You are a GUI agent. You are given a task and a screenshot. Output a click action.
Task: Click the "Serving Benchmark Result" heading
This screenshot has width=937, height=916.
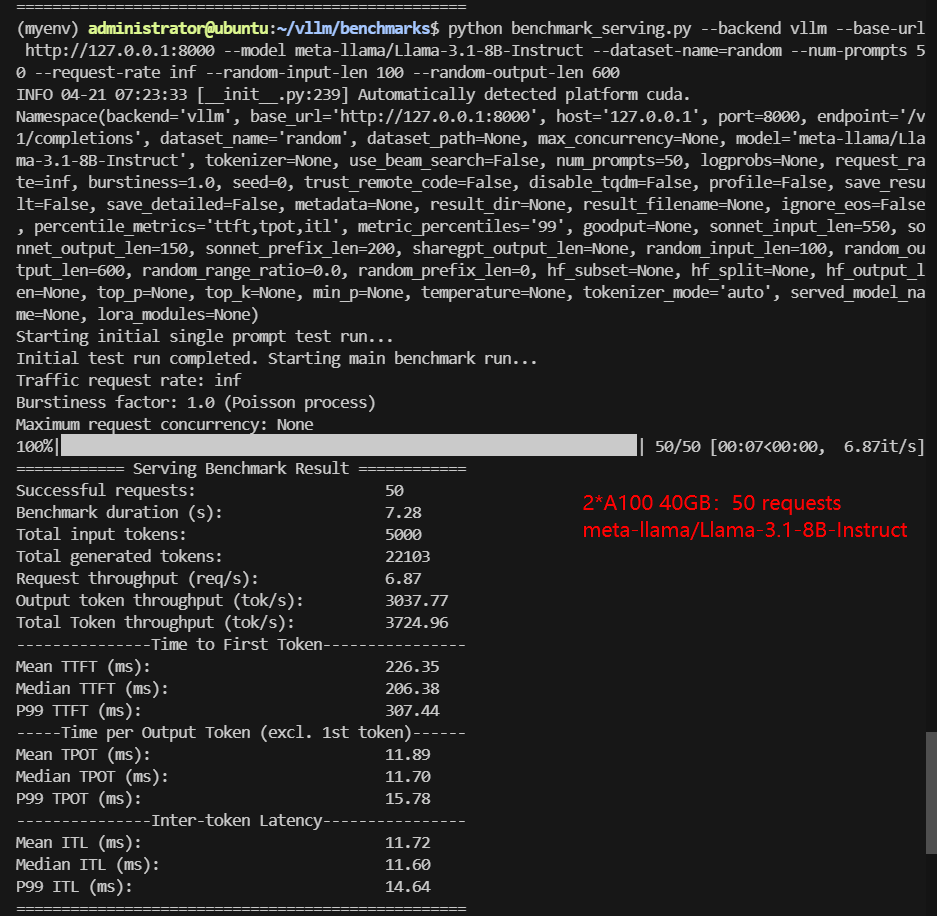point(241,468)
